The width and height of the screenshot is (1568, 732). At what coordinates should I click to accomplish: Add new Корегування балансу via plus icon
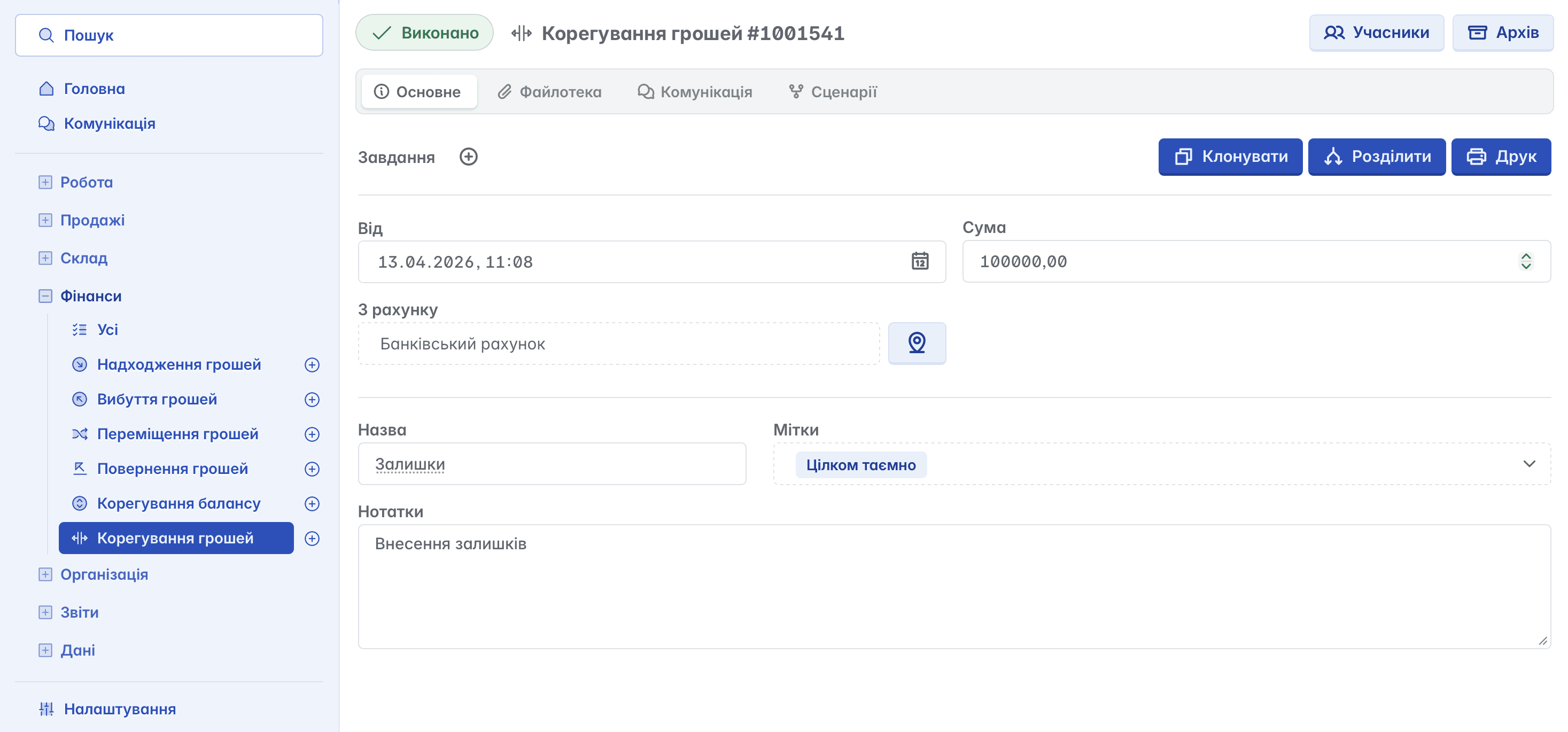coord(312,504)
